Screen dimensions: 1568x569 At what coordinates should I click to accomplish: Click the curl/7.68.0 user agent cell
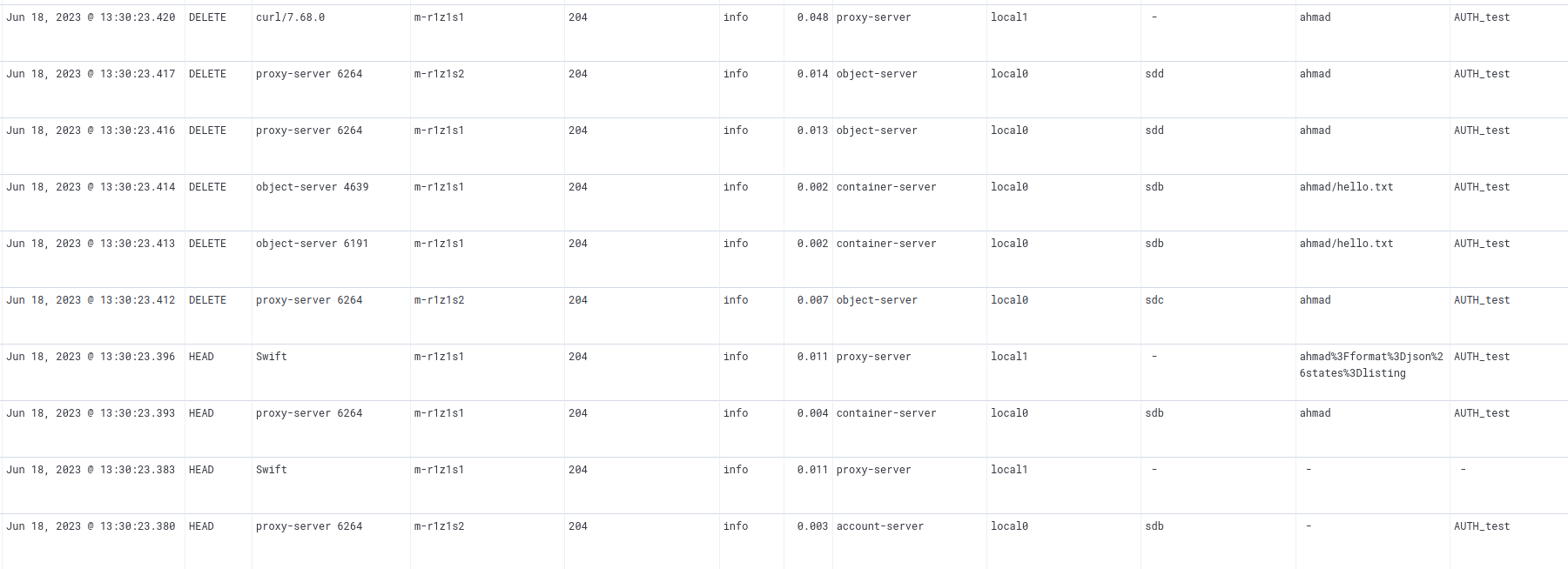(290, 17)
